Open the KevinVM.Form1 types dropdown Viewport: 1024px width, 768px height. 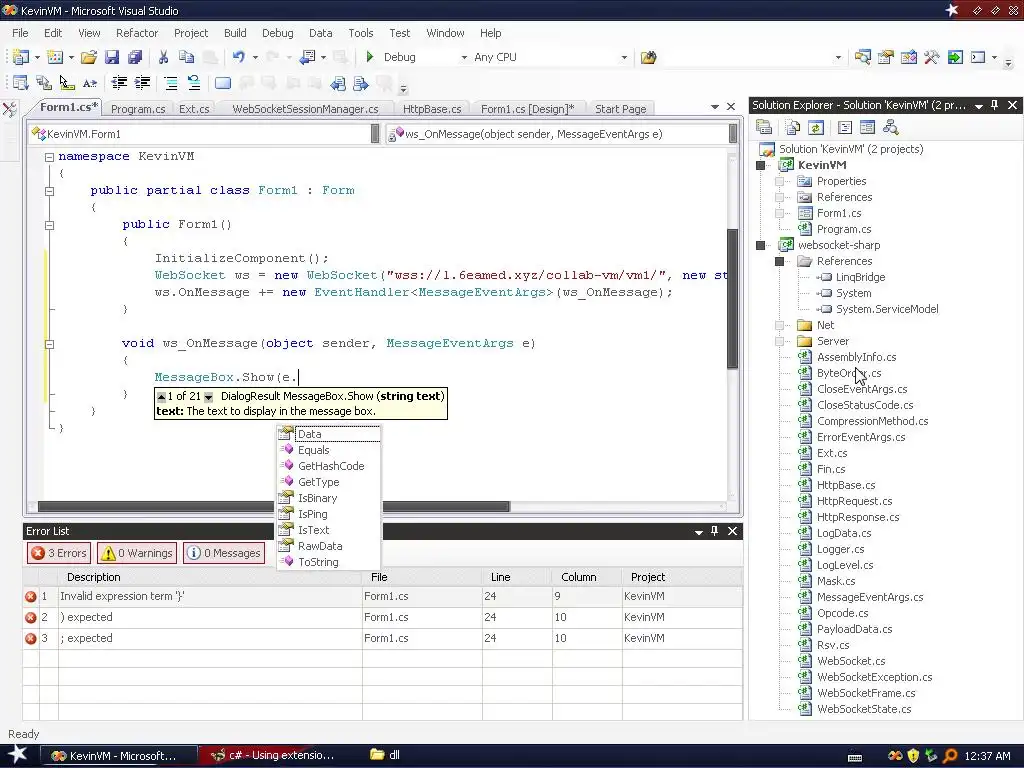tap(375, 134)
